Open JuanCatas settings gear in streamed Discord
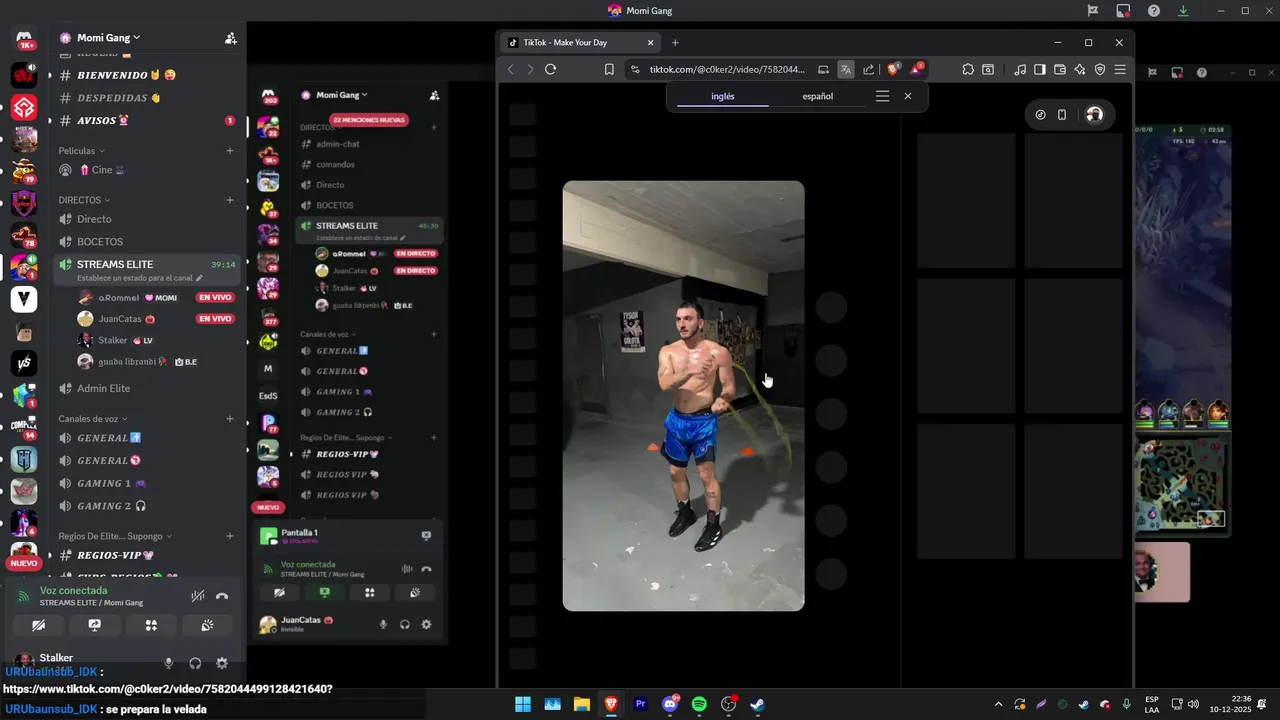 point(427,625)
